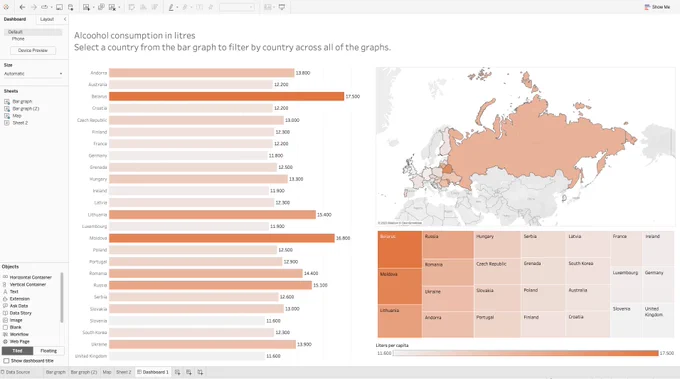Screen dimensions: 680x379
Task: Select Bar graph (2) in the Sheets list
Action: point(22,108)
